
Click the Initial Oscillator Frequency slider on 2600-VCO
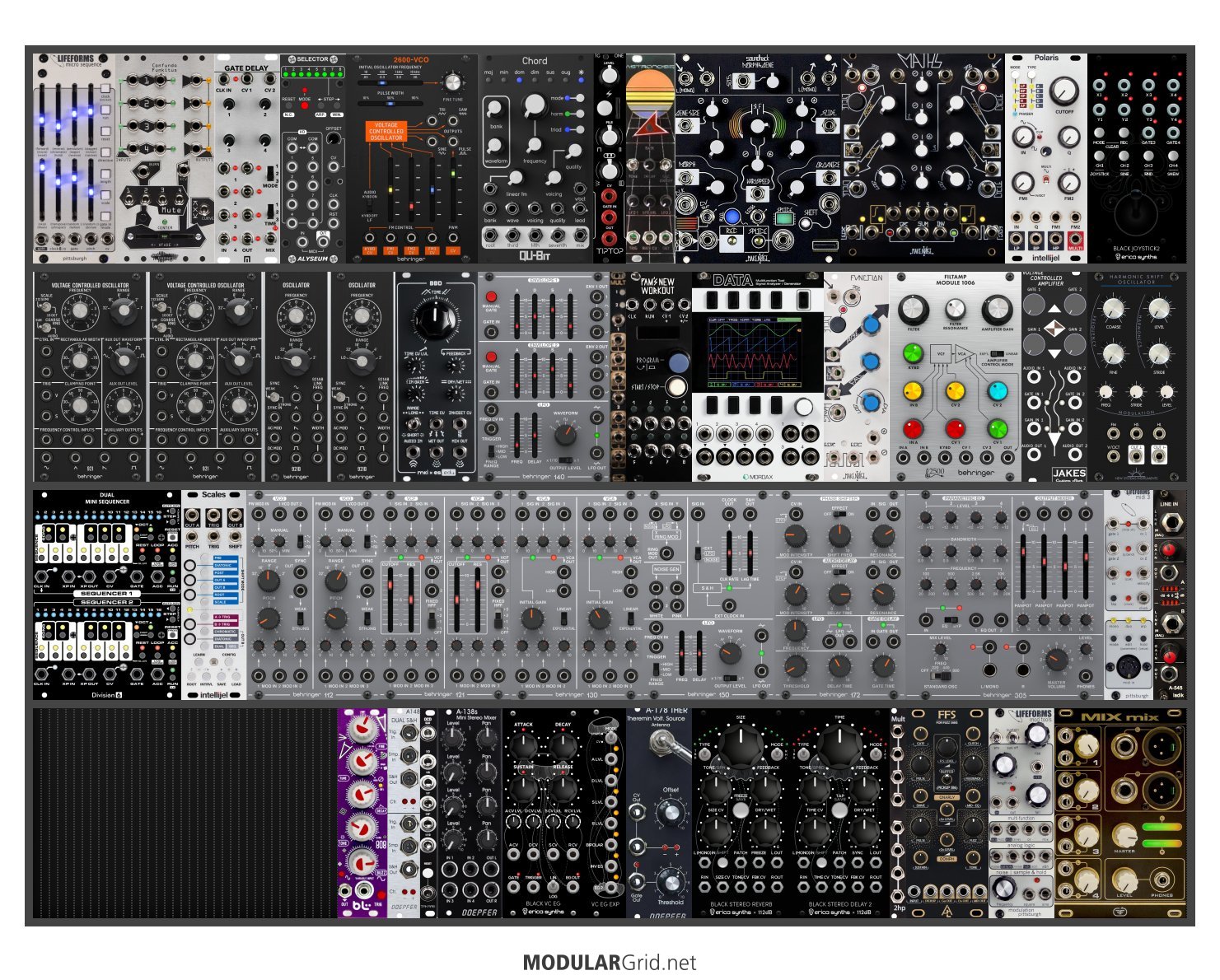point(390,83)
